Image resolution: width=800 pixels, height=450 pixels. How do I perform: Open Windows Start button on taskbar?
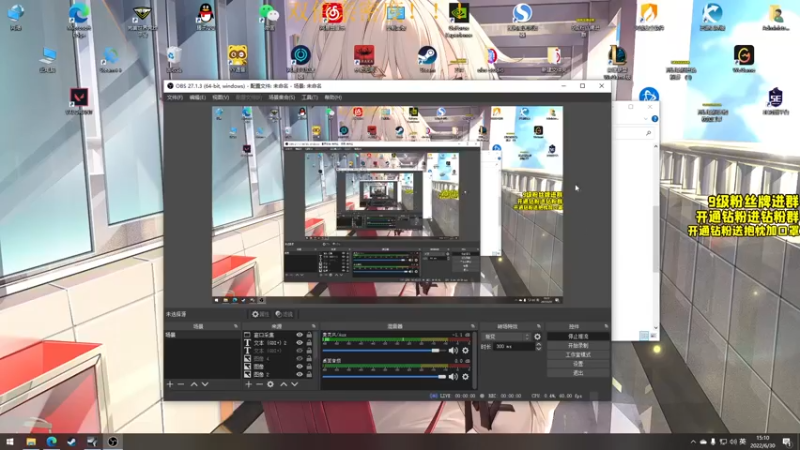10,442
